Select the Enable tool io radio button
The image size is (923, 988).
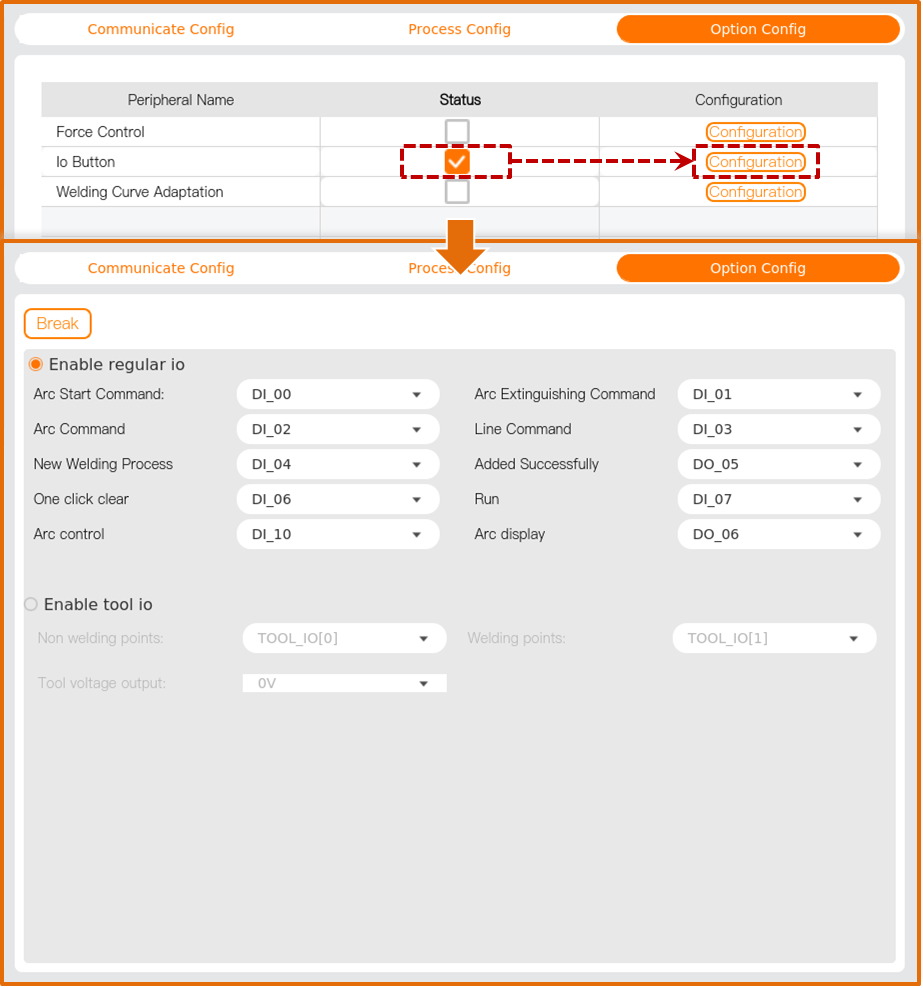pyautogui.click(x=31, y=604)
